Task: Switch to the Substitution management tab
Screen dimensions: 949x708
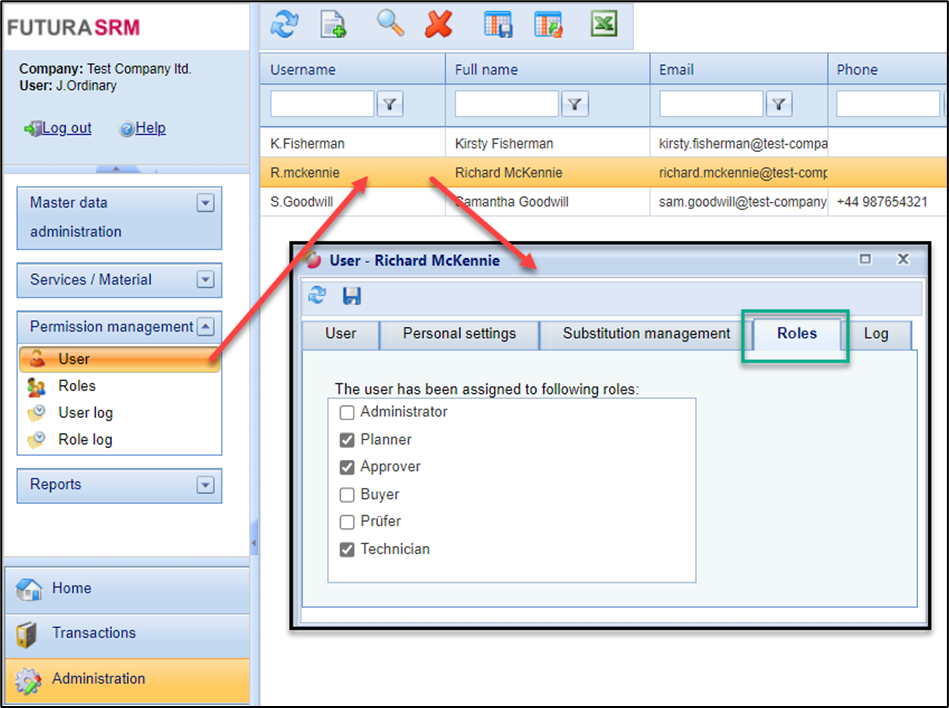Action: click(x=646, y=334)
